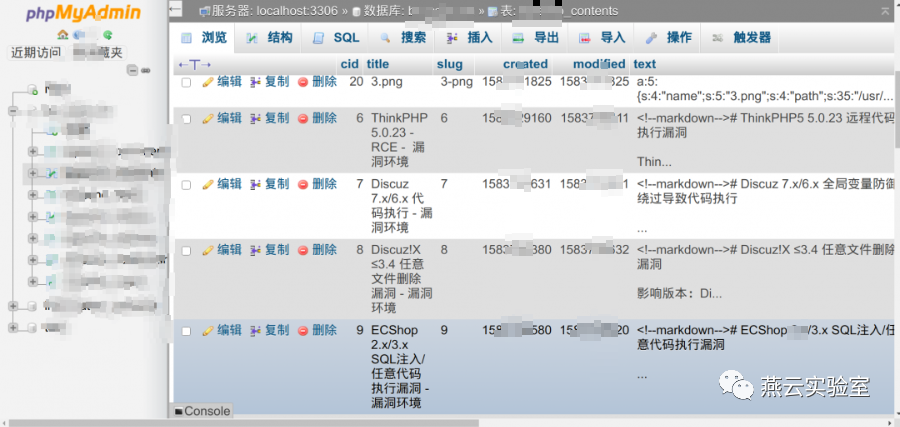Click the copy icon for ThinkPHP 5.0.23 row
Viewport: 900px width, 427px height.
(255, 118)
